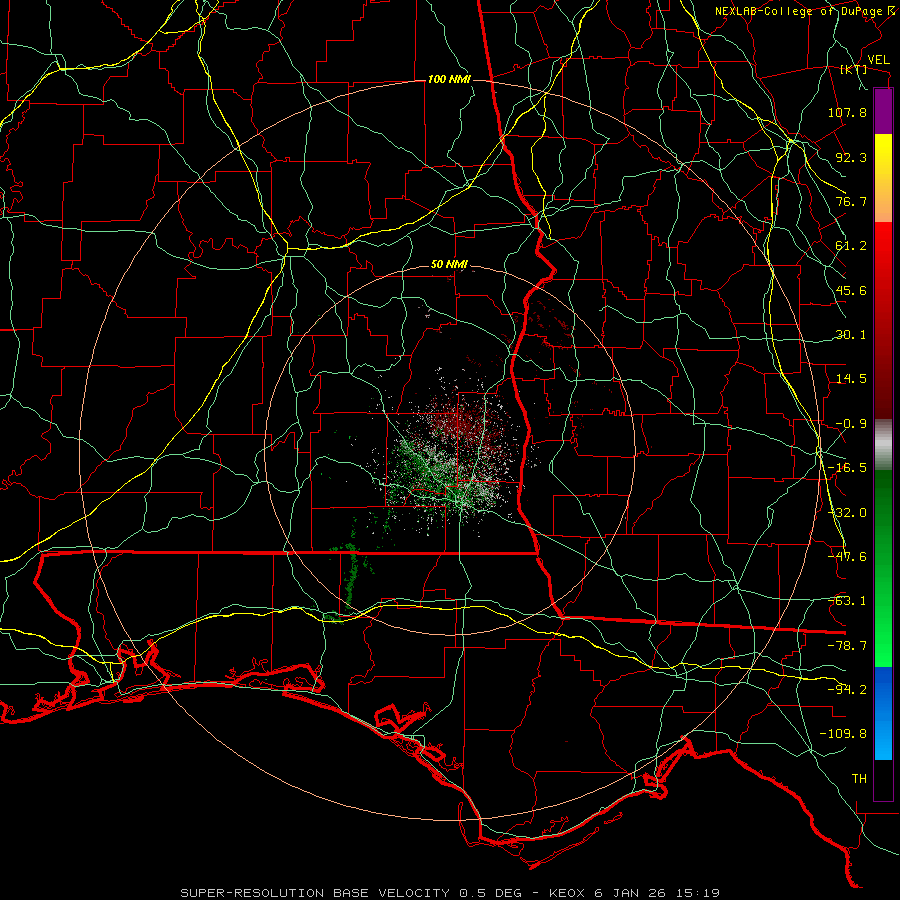Select the blue segment of the velocity scale
Image resolution: width=900 pixels, height=900 pixels.
(883, 713)
